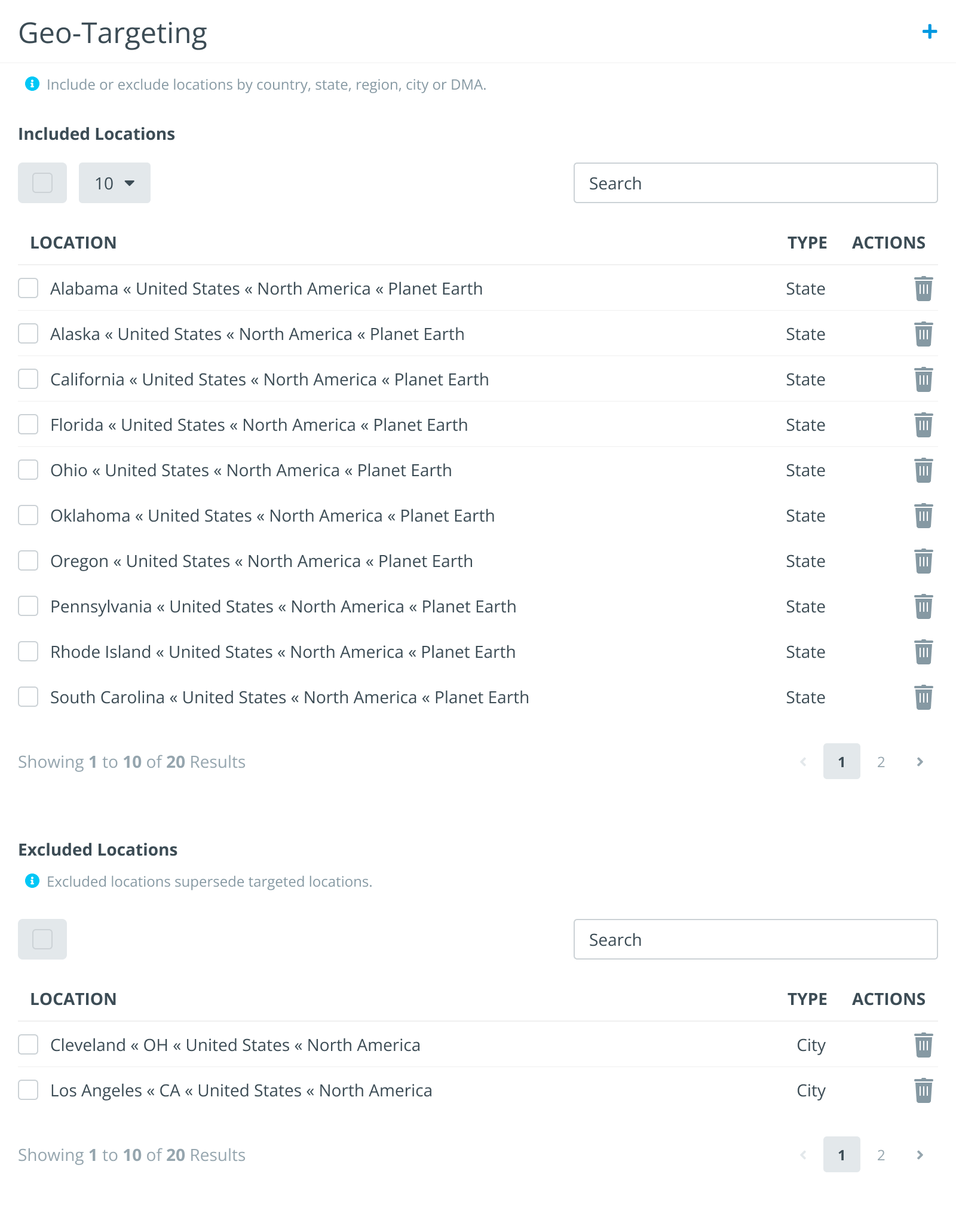Toggle select-all checkbox for Included Locations
Image resolution: width=956 pixels, height=1232 pixels.
point(42,183)
